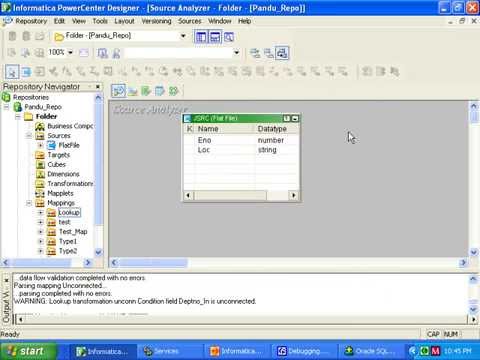Click JSRC table scroll right arrow
The image size is (480, 360).
click(294, 195)
